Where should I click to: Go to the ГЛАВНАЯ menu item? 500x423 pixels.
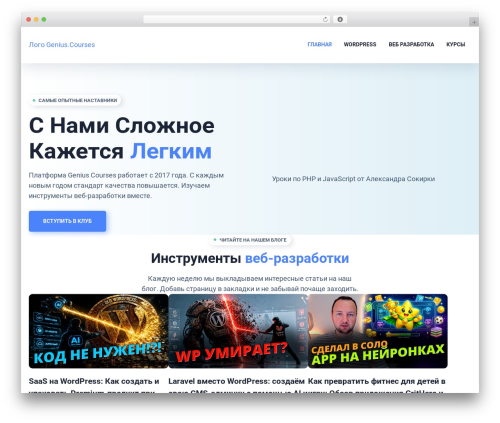[x=320, y=44]
